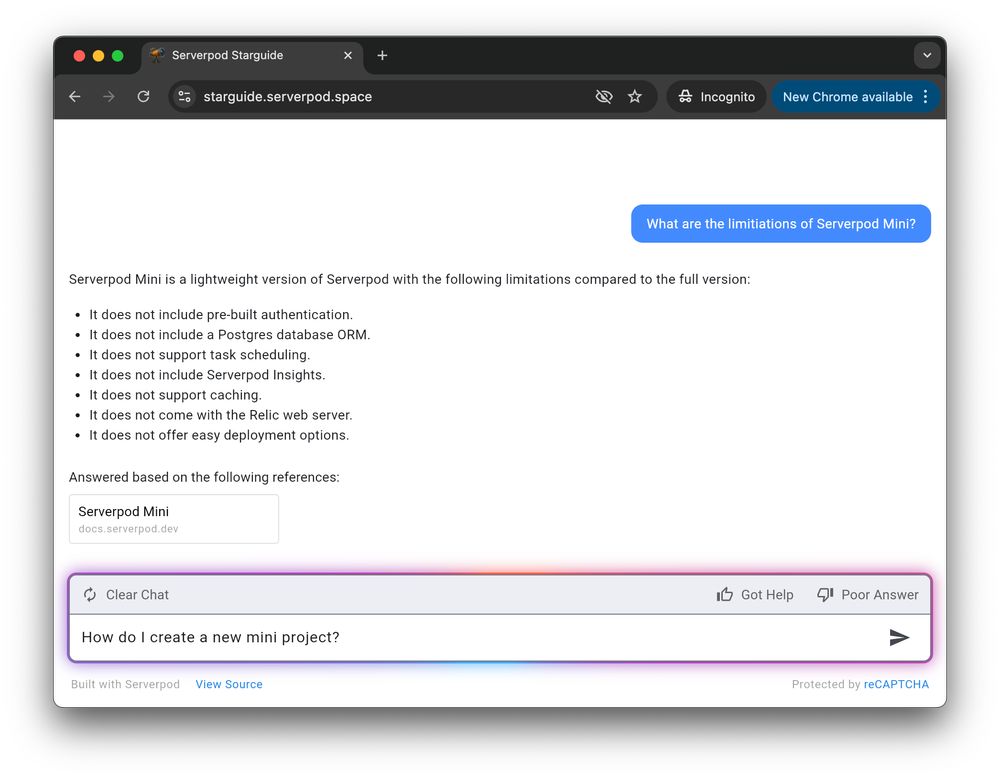Image resolution: width=1000 pixels, height=778 pixels.
Task: Click the Got Help label
Action: (767, 594)
